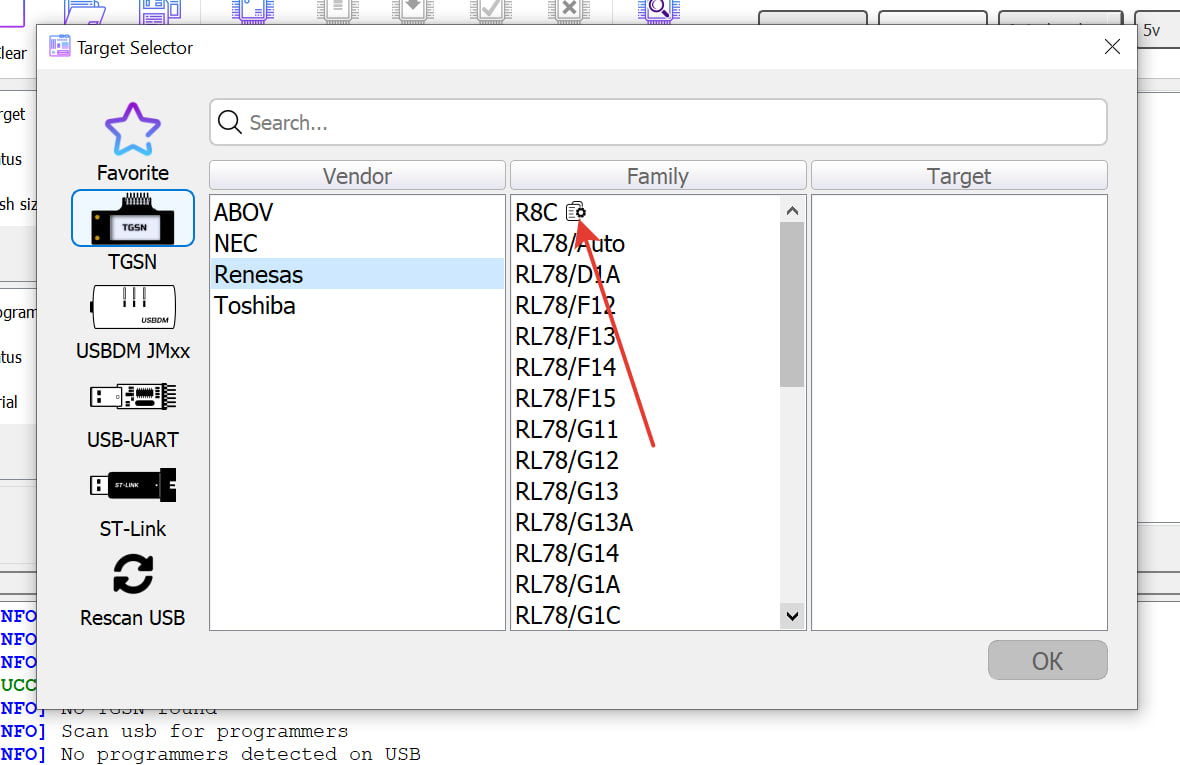This screenshot has width=1180, height=765.
Task: Select the ST-Link programmer icon
Action: 132,485
